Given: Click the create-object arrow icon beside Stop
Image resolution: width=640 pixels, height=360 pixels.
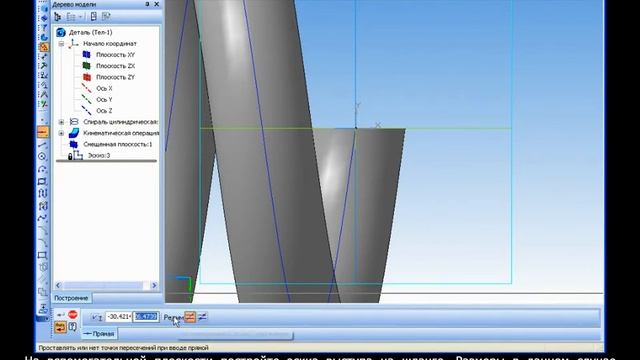Looking at the screenshot, I should click(60, 315).
